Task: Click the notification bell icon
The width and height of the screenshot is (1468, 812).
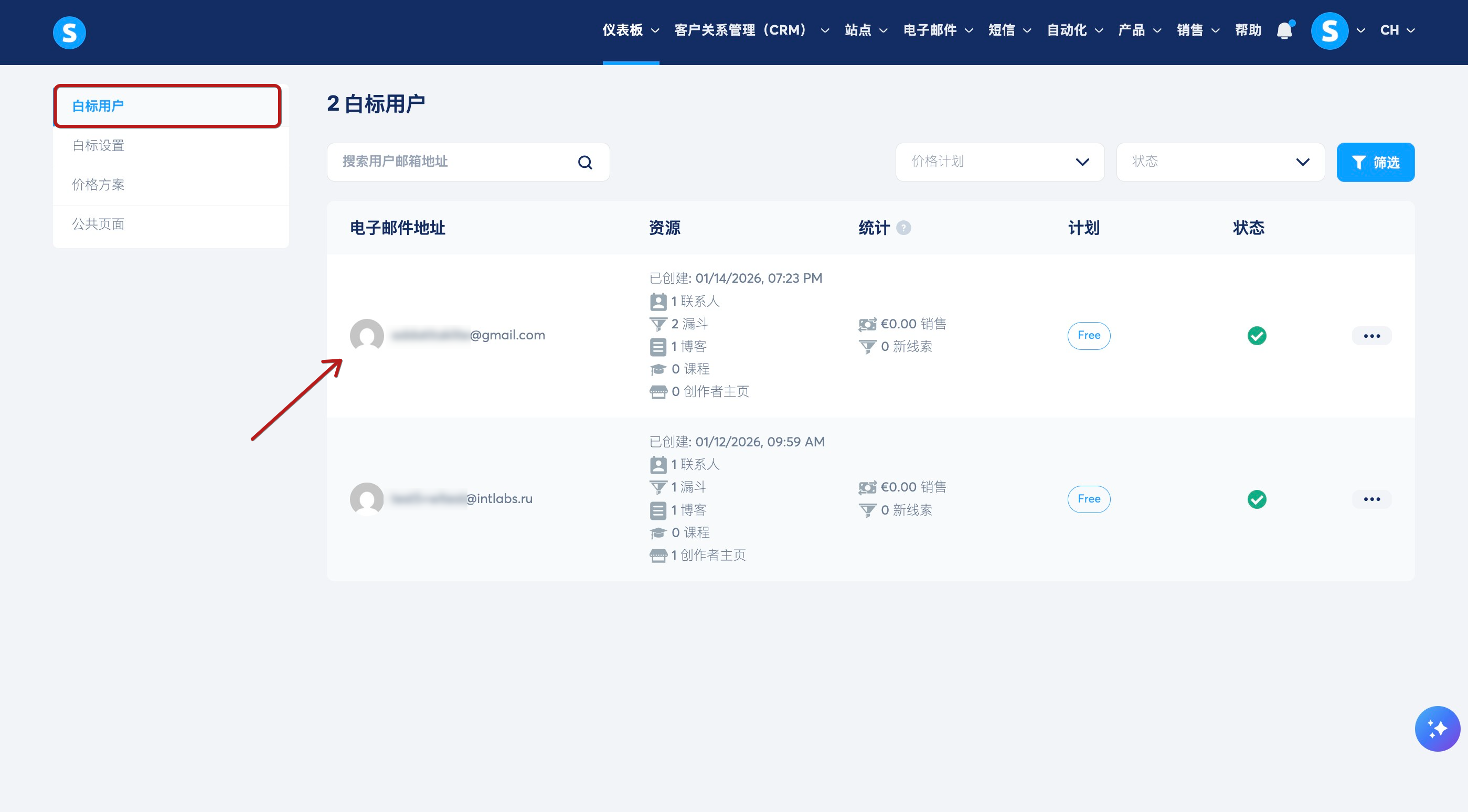Action: coord(1284,30)
